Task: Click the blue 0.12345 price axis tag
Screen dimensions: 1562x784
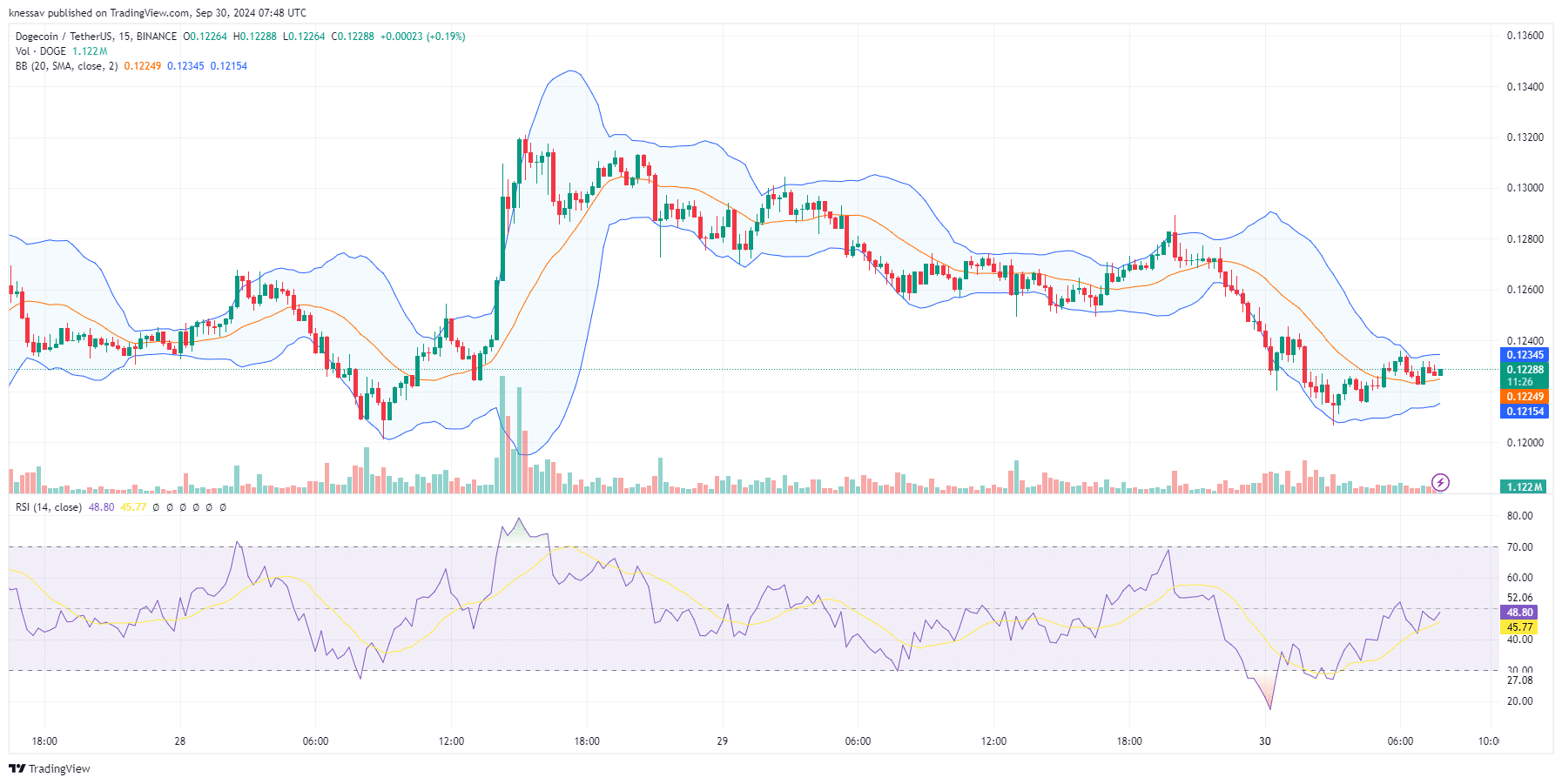Action: (1524, 355)
